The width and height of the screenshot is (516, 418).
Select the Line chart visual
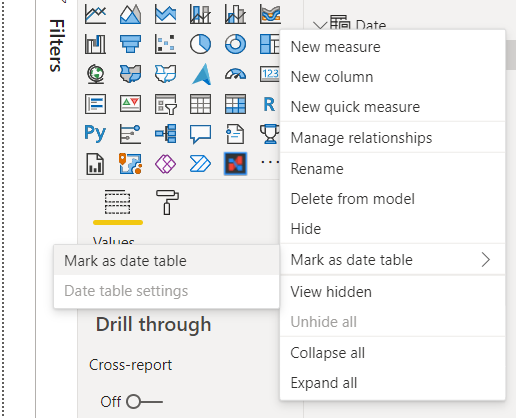tap(95, 14)
